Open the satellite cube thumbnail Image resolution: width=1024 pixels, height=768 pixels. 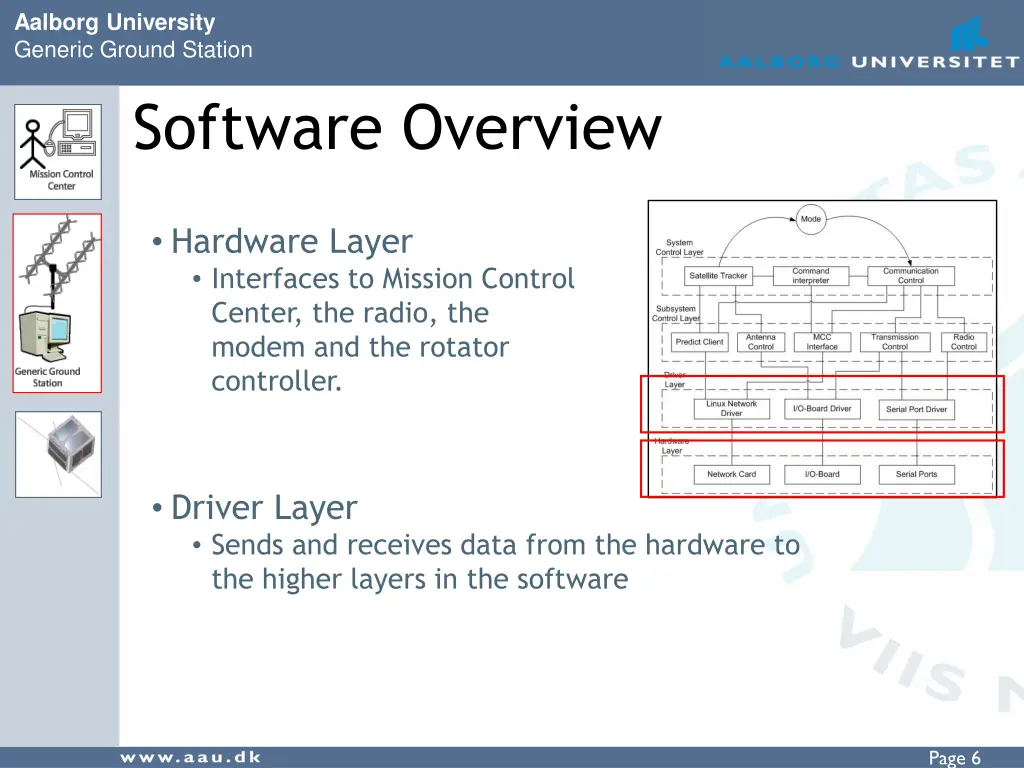(x=57, y=454)
